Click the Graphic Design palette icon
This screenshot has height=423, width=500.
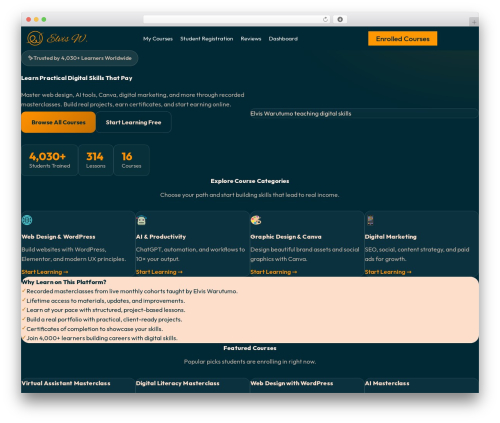tap(256, 220)
